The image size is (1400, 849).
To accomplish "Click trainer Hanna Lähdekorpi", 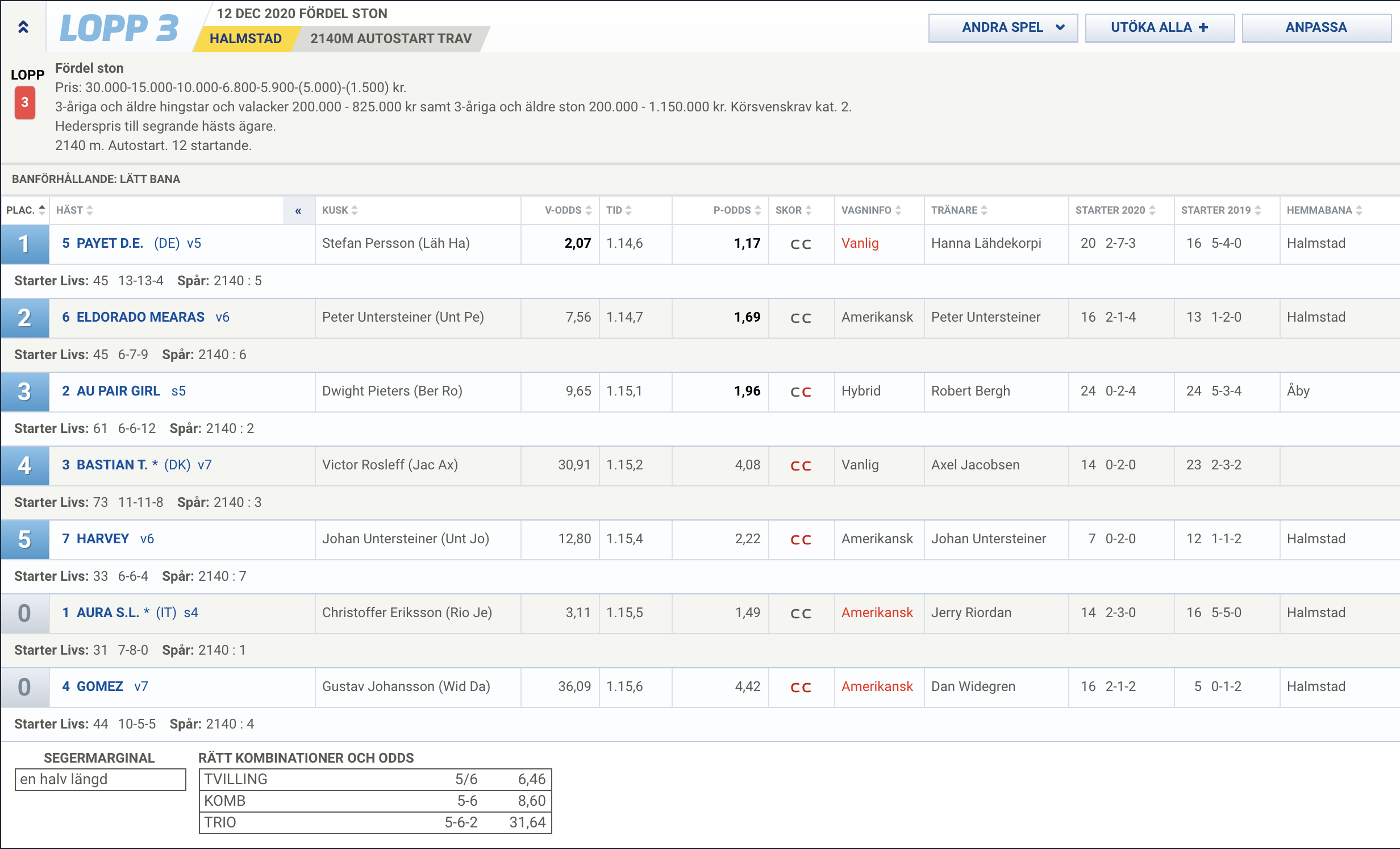I will [x=986, y=243].
